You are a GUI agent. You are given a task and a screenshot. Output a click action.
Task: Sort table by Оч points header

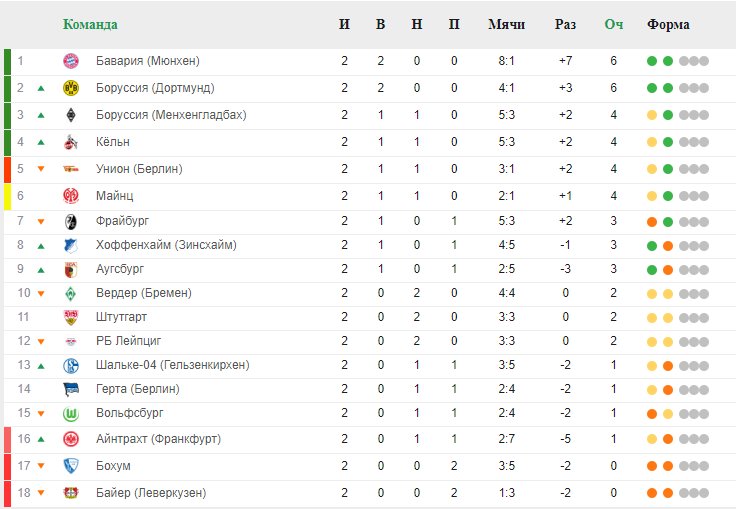pyautogui.click(x=613, y=24)
